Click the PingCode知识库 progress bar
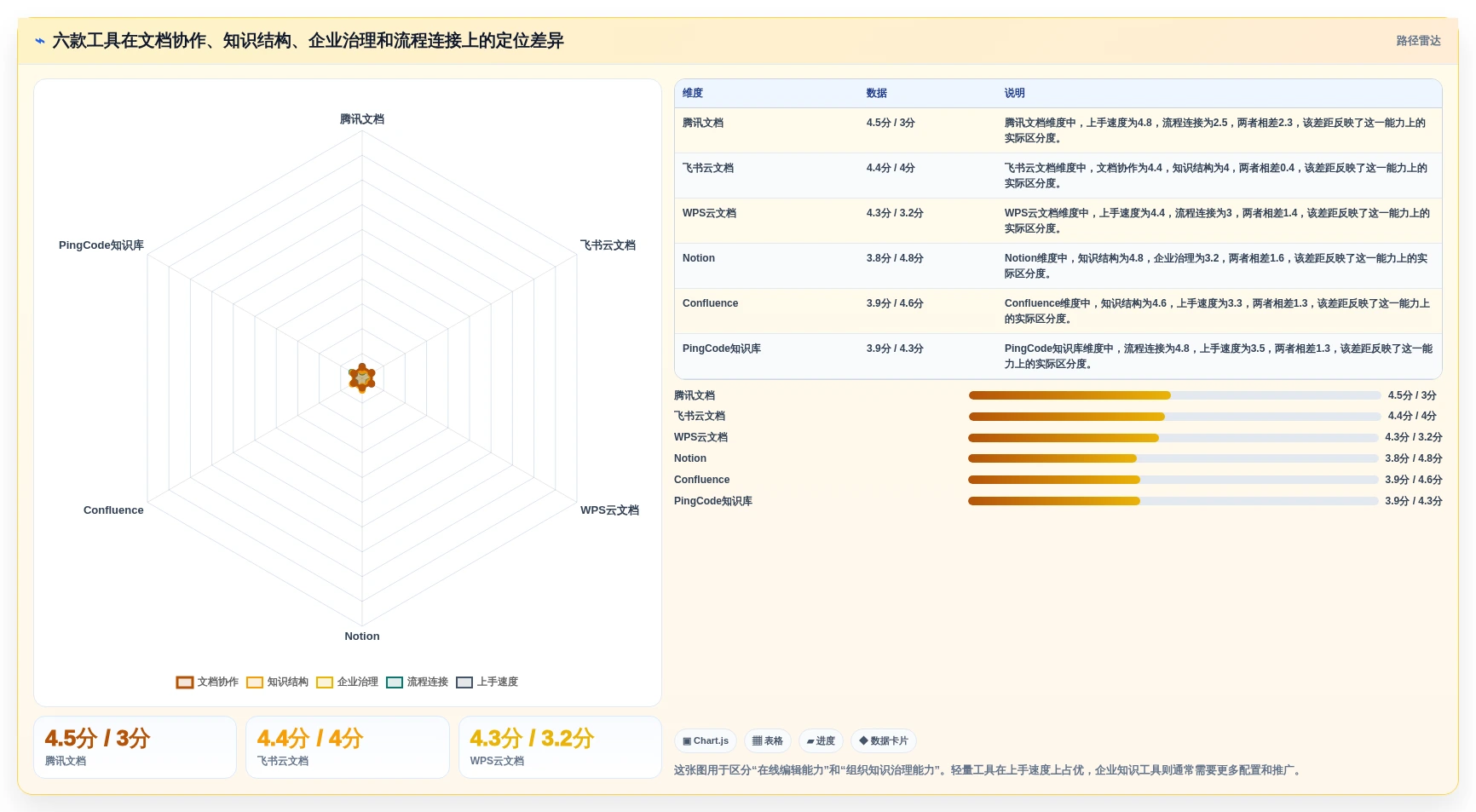Image resolution: width=1476 pixels, height=812 pixels. [1173, 502]
